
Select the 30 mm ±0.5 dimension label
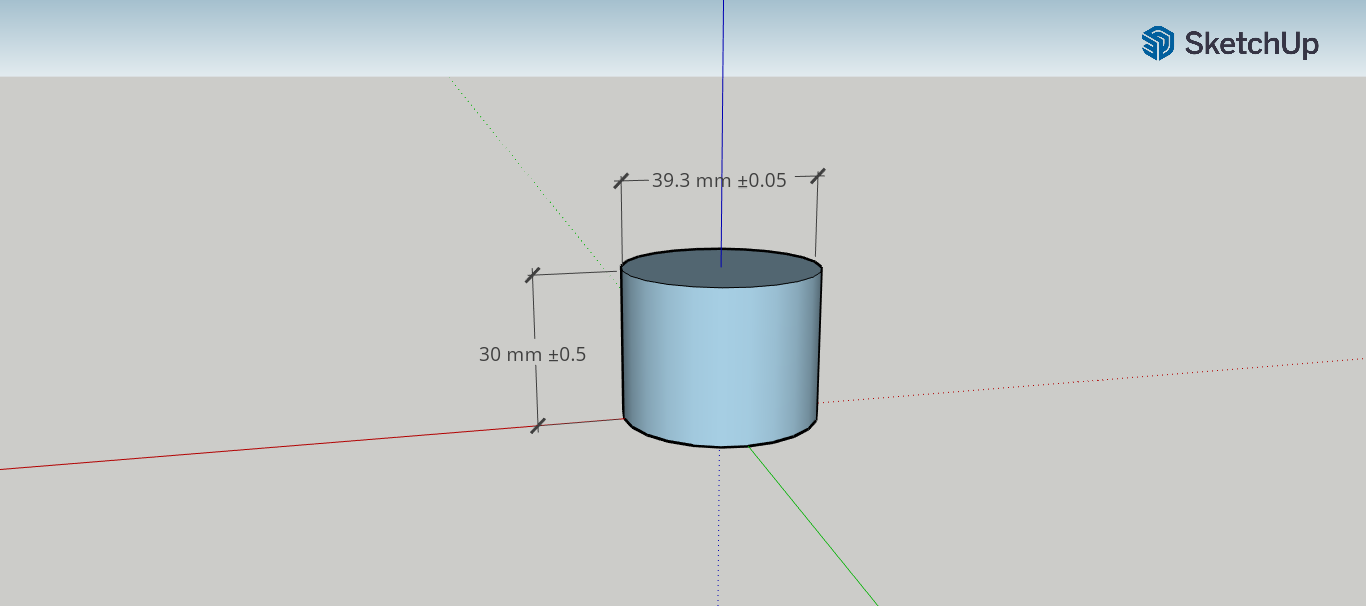tap(532, 354)
